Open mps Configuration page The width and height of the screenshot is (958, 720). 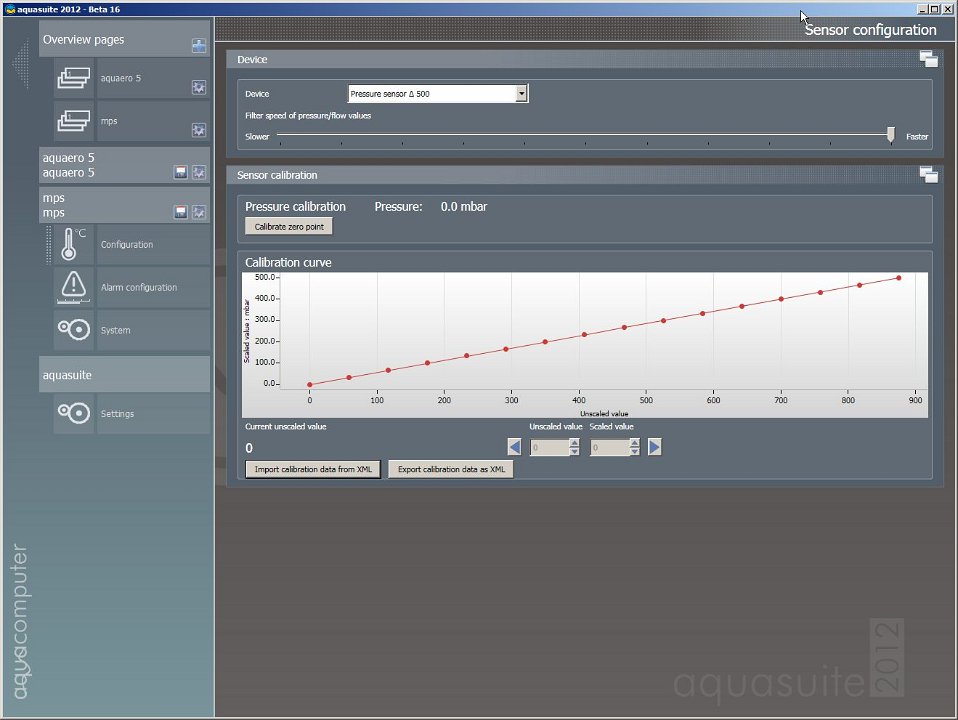pyautogui.click(x=153, y=244)
